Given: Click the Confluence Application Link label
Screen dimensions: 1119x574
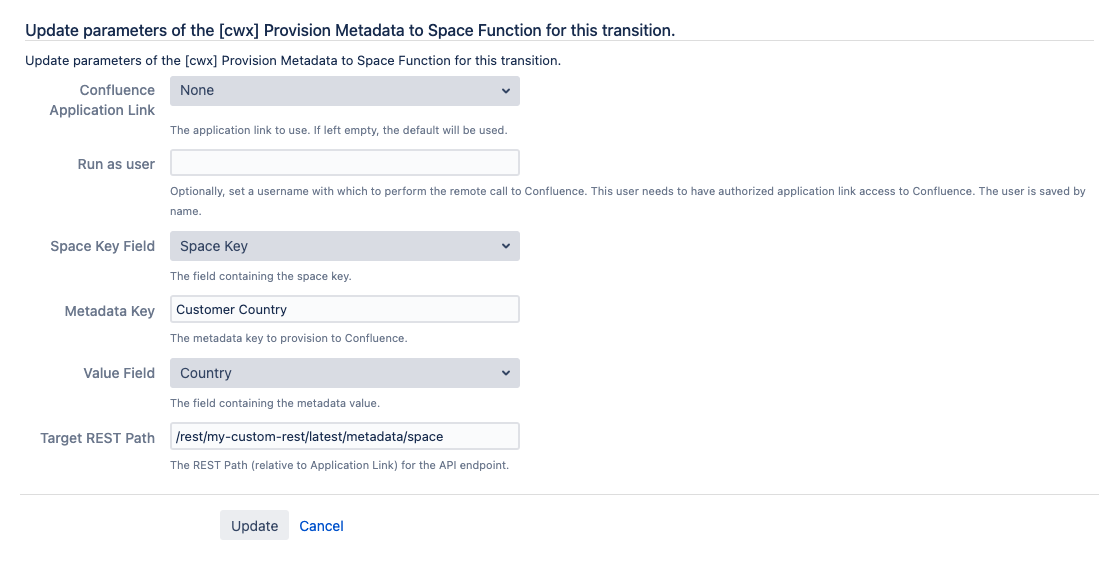Looking at the screenshot, I should 102,100.
